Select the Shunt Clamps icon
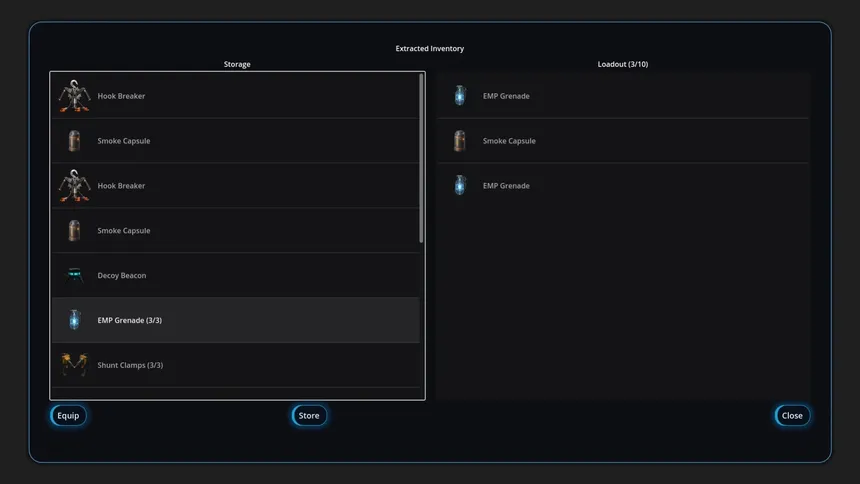Screen dimensions: 860x484 pyautogui.click(x=74, y=365)
